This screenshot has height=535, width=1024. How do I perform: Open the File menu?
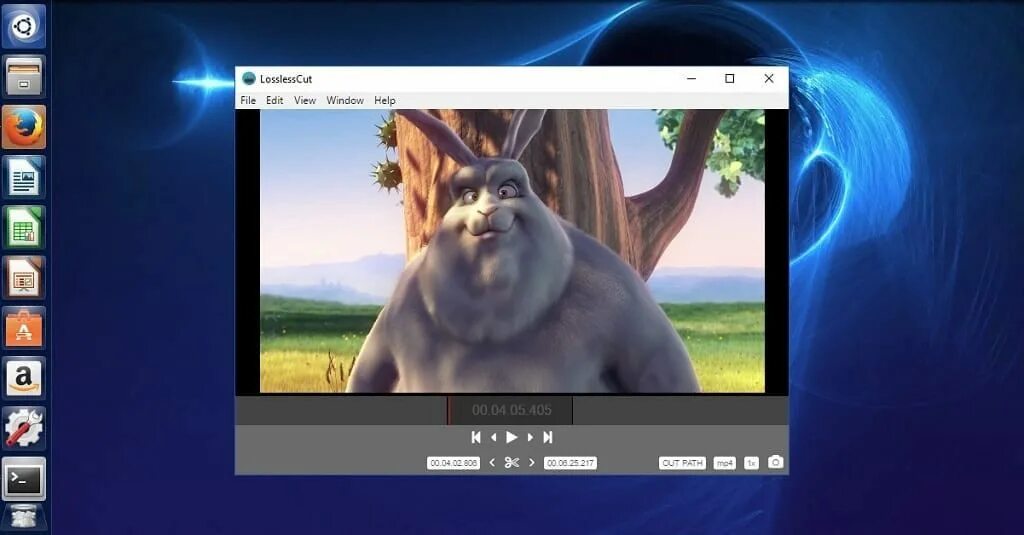point(248,100)
